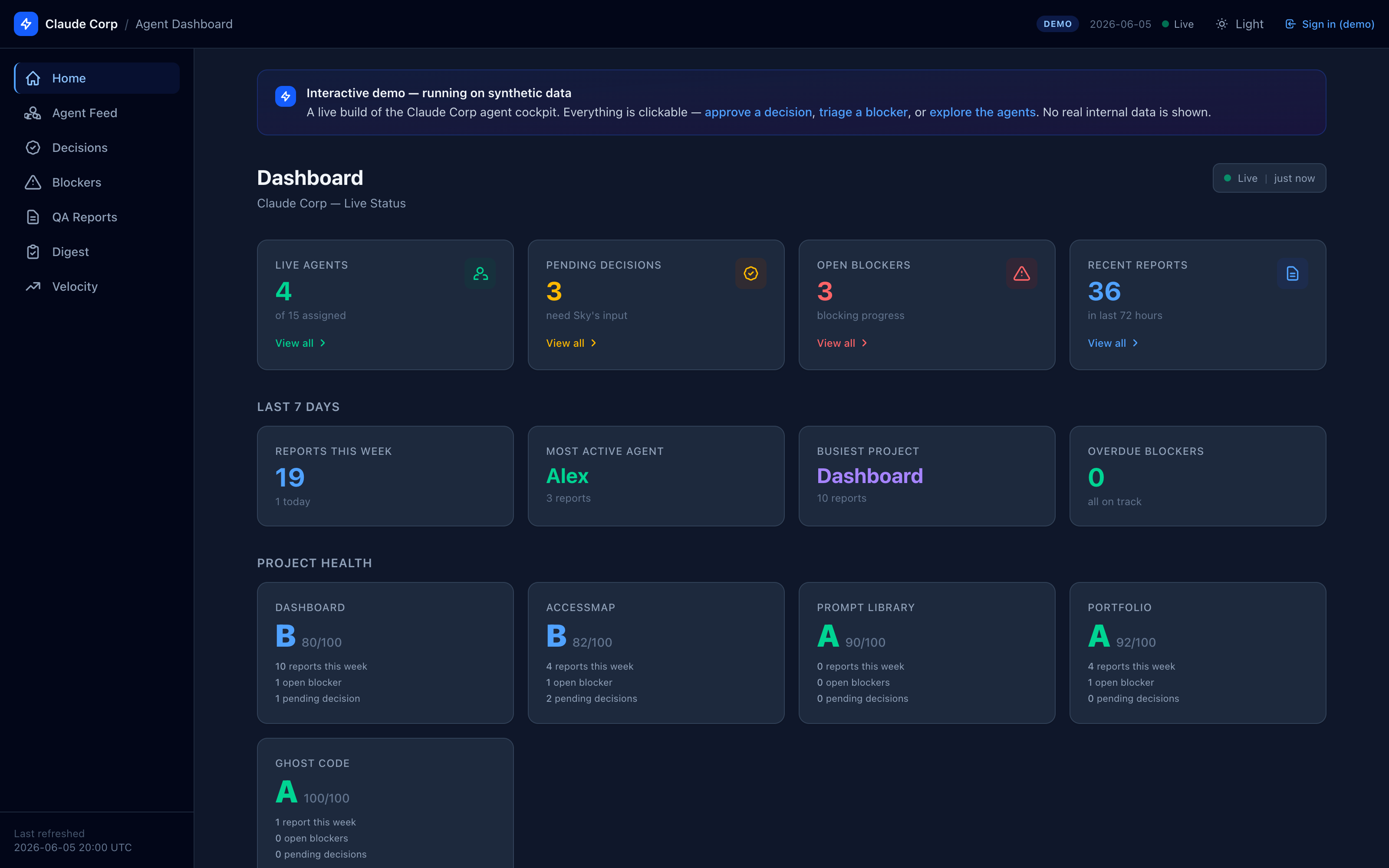Click the DEMO badge in header
The image size is (1389, 868).
point(1057,24)
